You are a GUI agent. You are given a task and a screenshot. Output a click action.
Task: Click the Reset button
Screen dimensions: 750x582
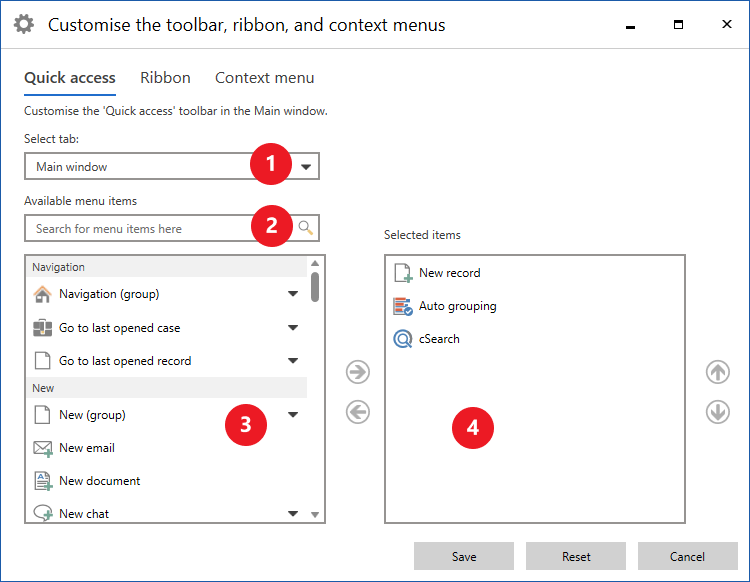(576, 556)
